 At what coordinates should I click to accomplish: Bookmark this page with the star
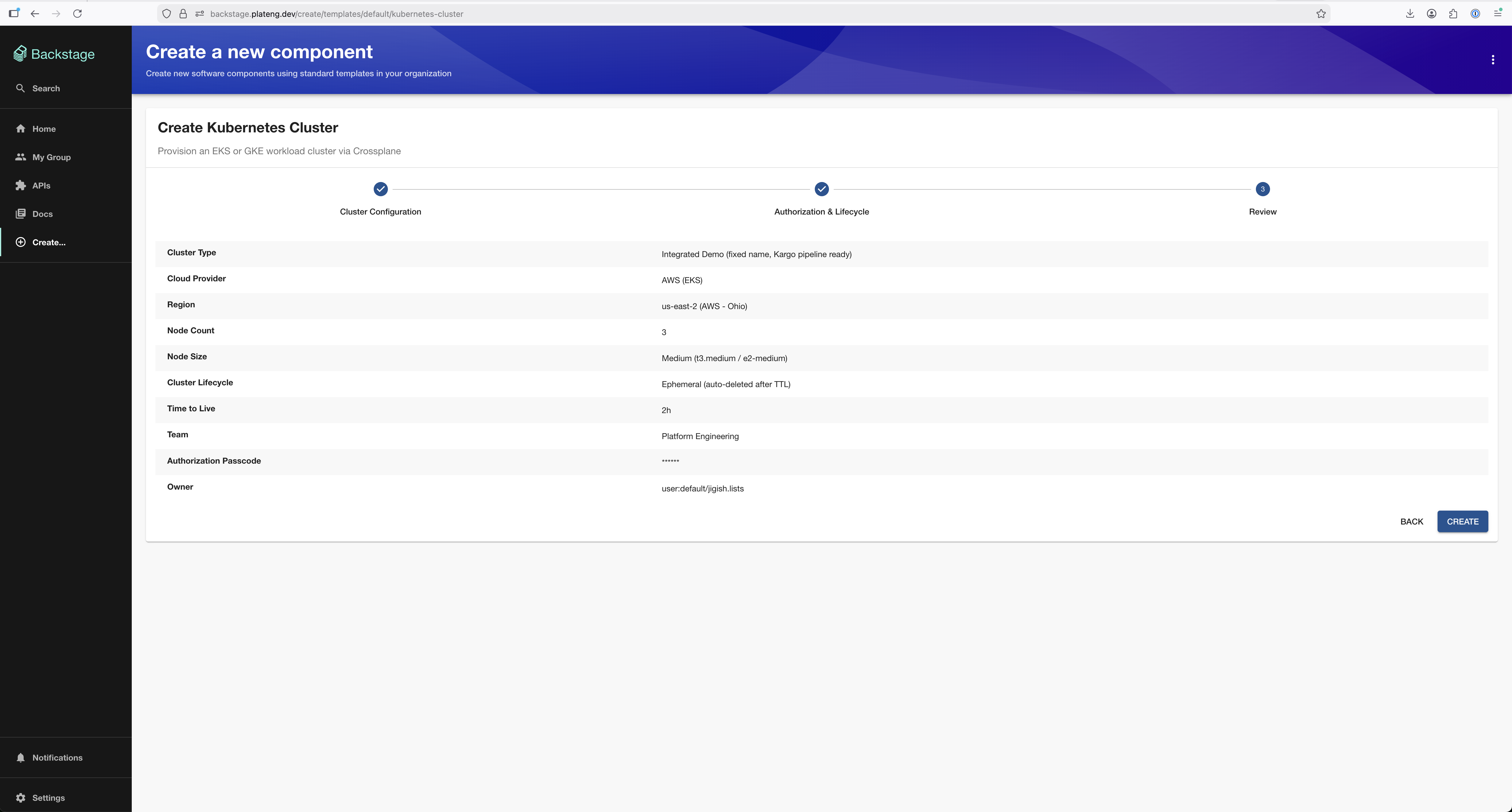coord(1321,14)
